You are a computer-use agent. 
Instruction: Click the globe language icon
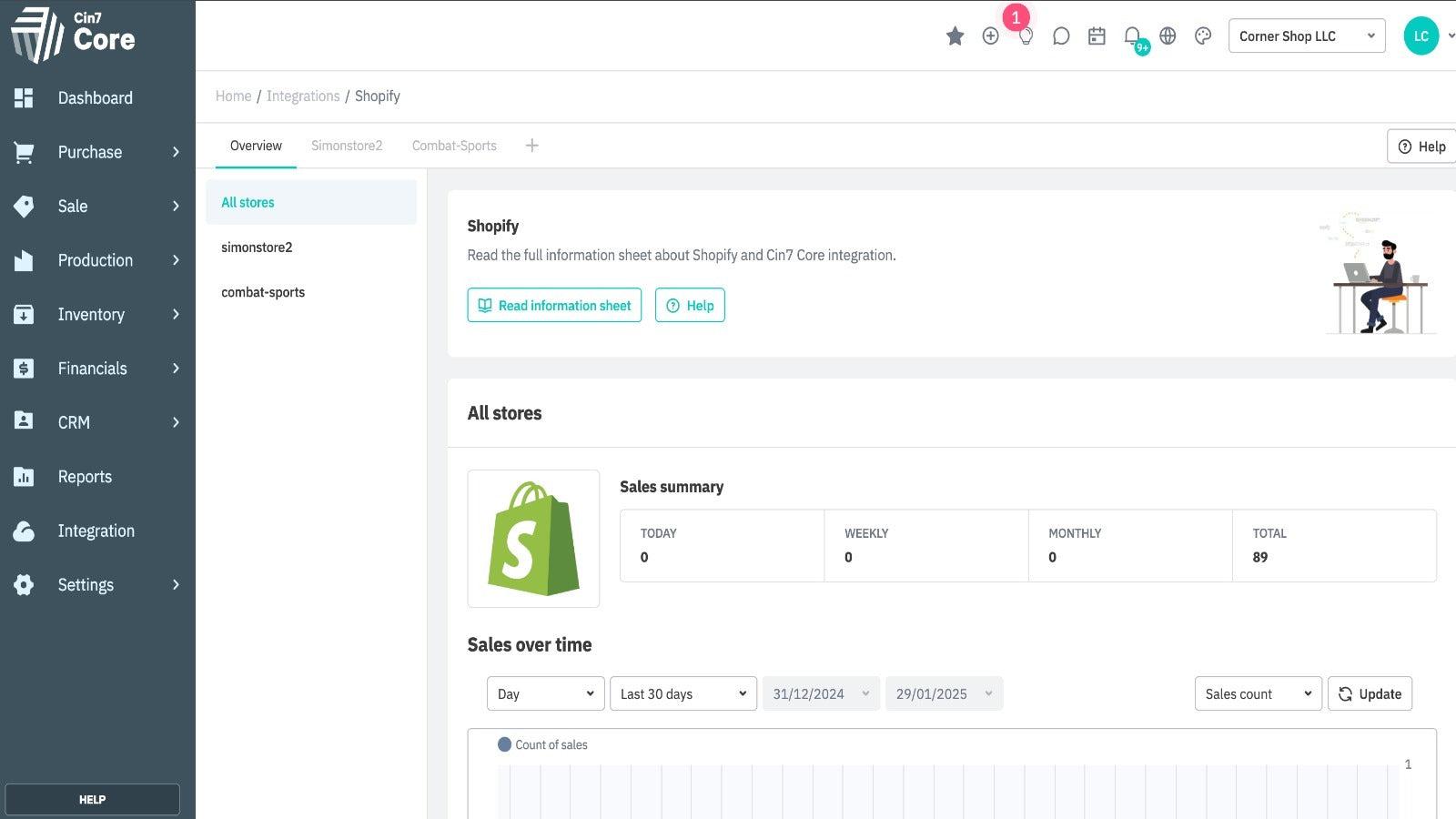tap(1168, 36)
